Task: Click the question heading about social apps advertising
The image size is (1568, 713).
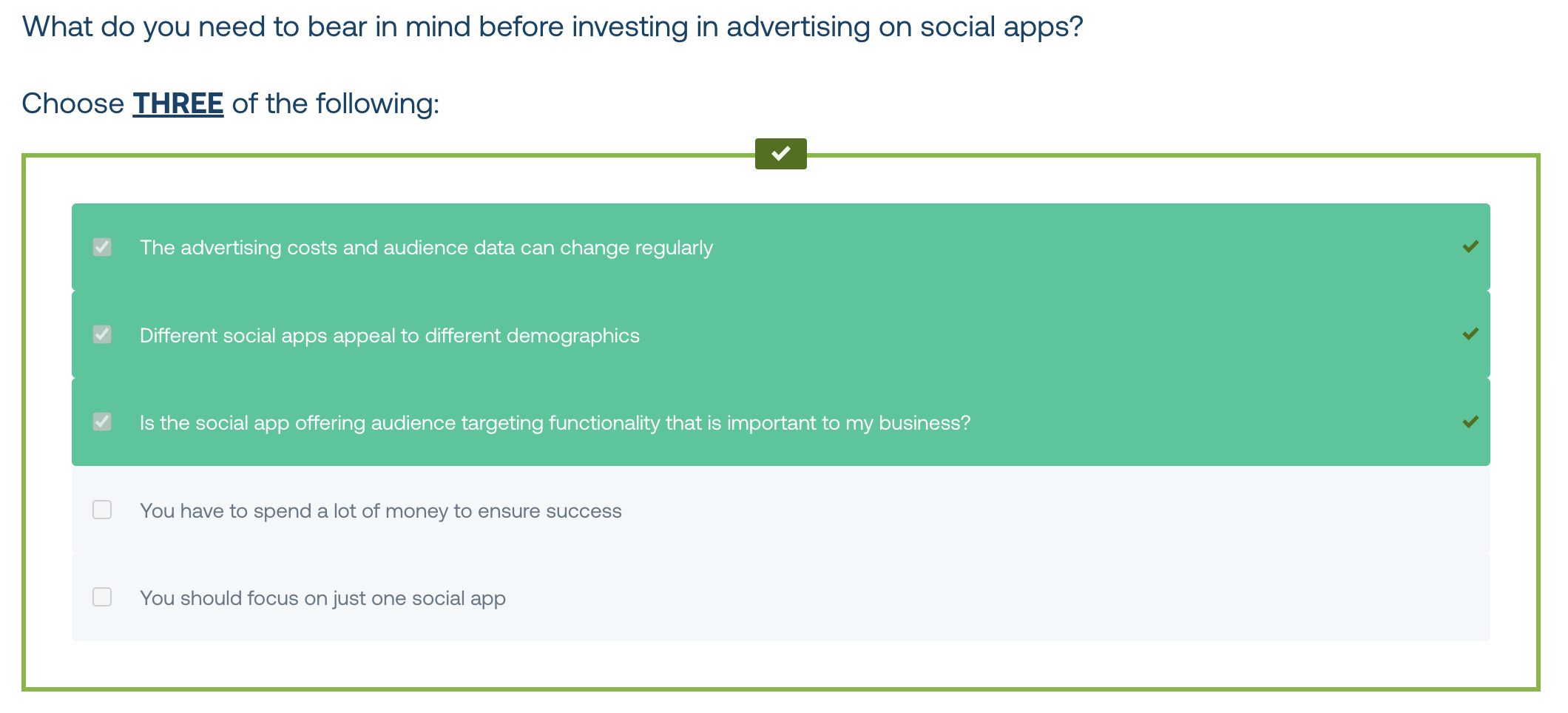Action: click(552, 27)
